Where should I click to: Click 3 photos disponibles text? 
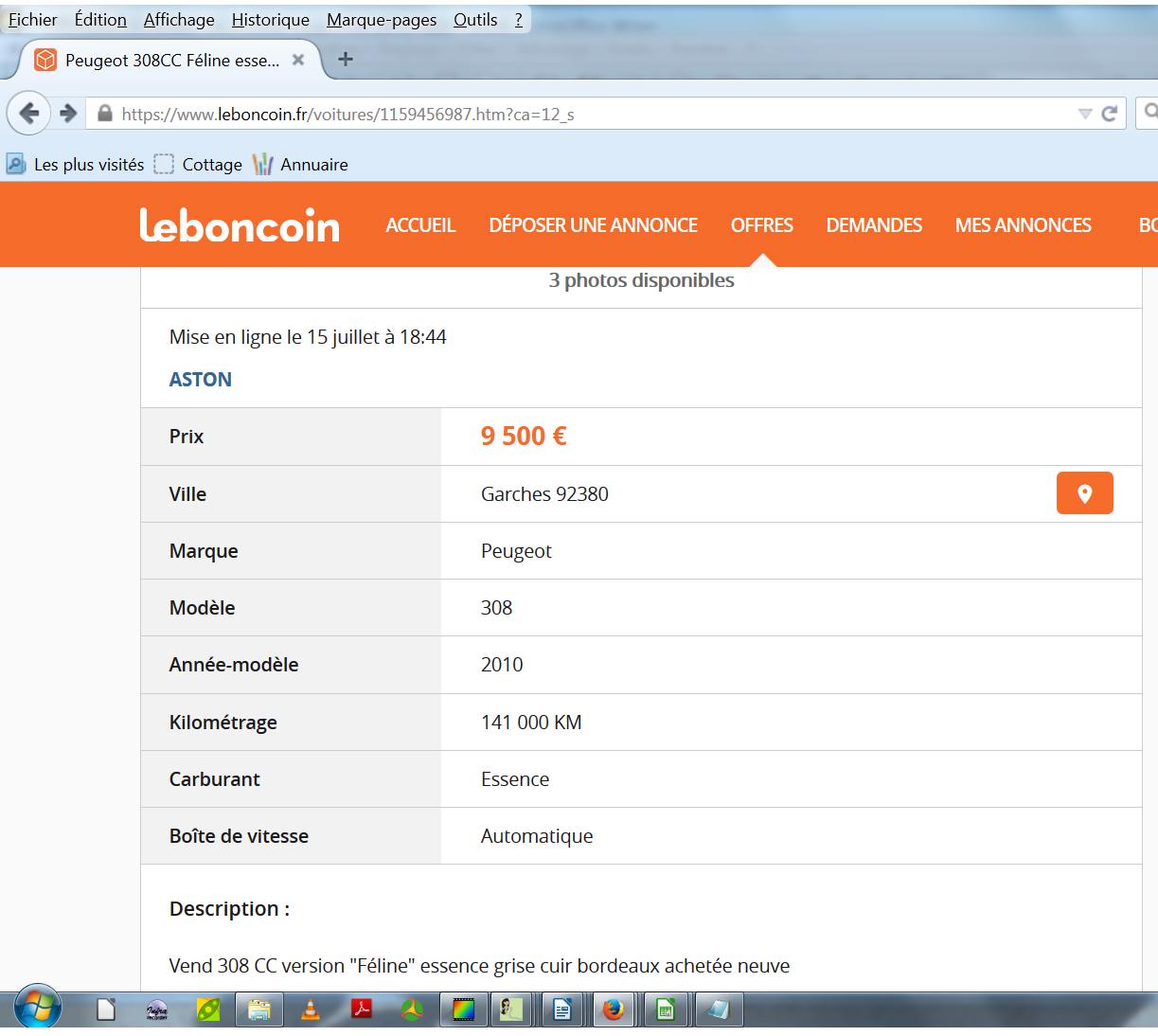[x=641, y=280]
